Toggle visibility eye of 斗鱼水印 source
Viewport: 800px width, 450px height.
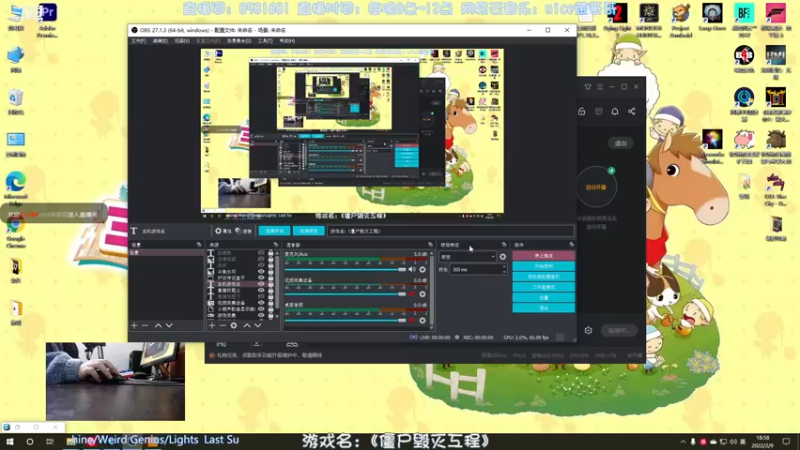(261, 271)
